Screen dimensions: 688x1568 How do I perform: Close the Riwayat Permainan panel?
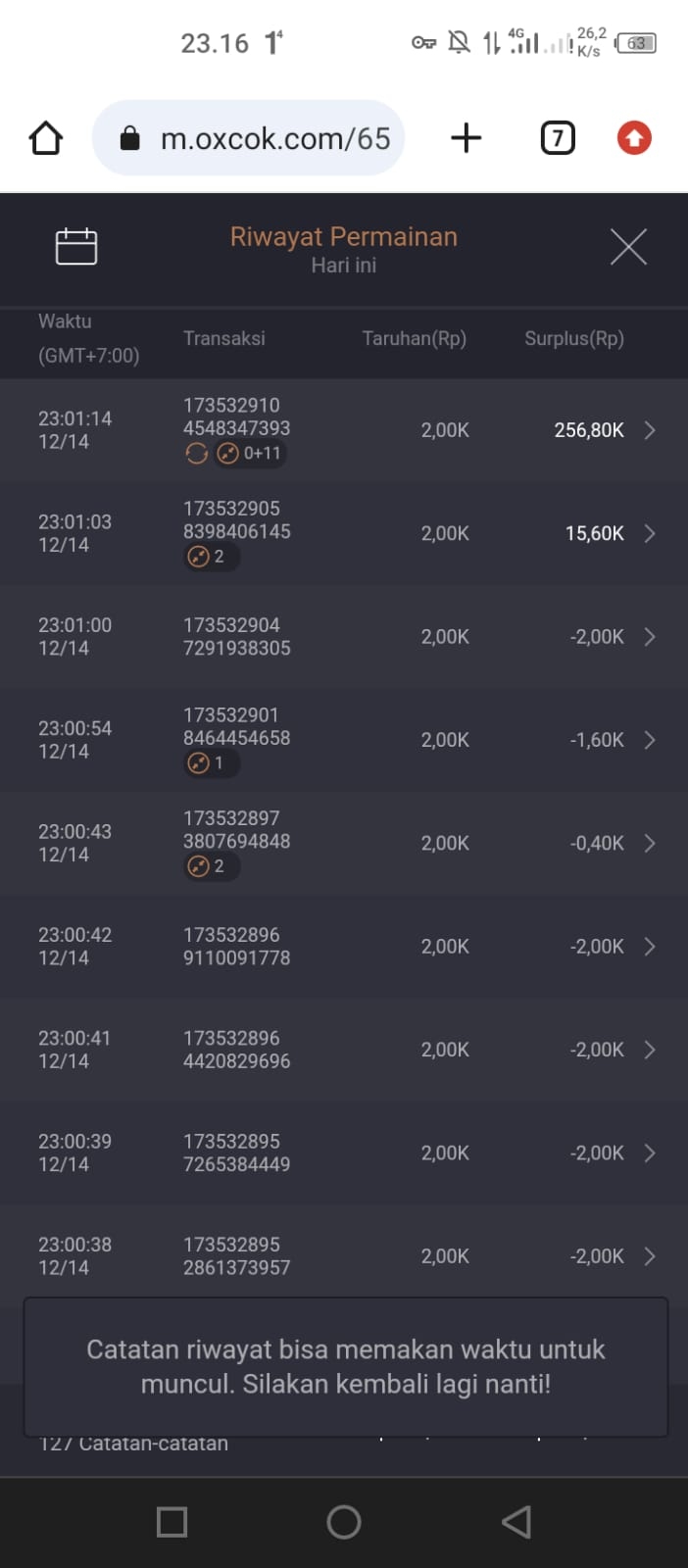[x=628, y=247]
